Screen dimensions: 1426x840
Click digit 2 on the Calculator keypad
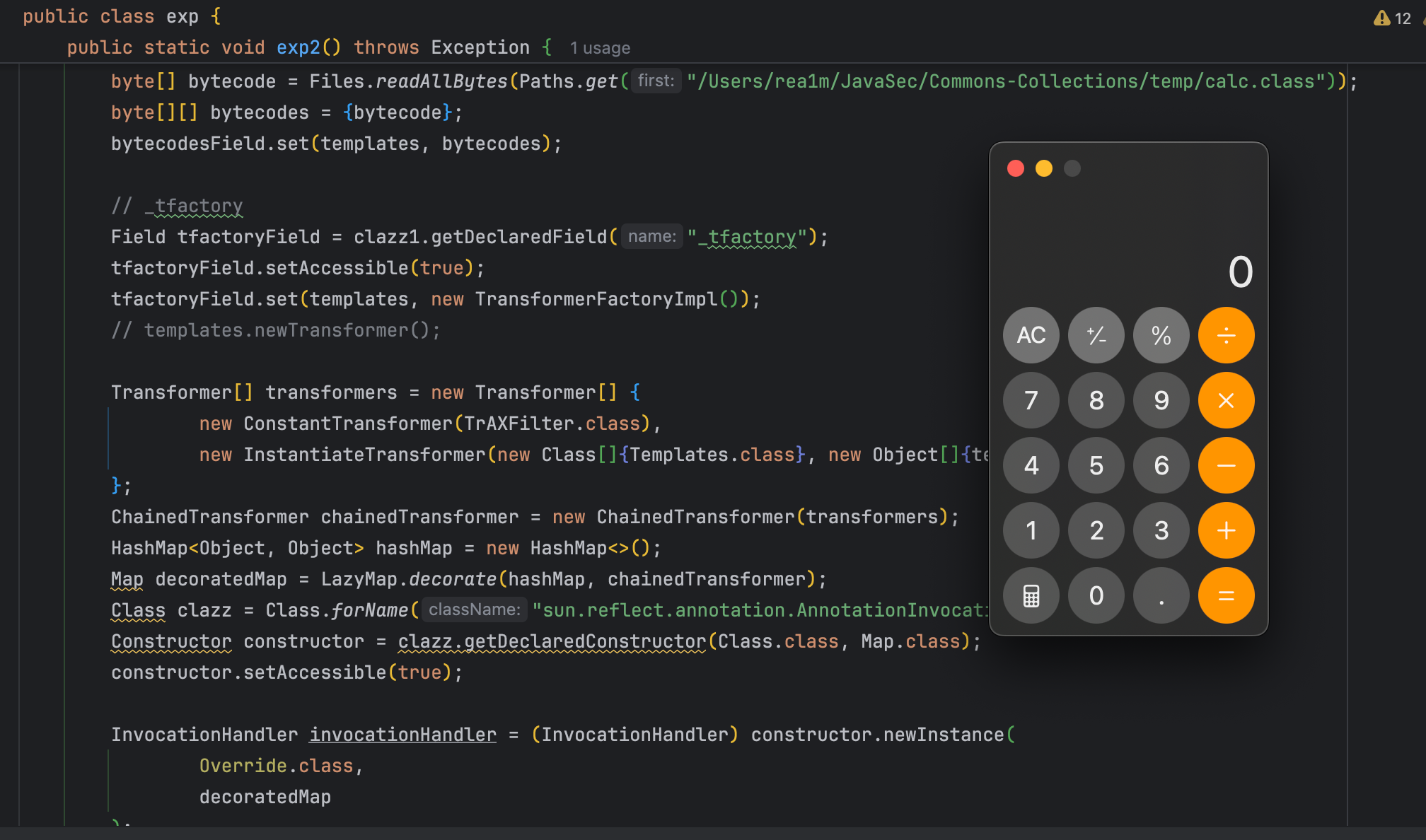pyautogui.click(x=1096, y=530)
